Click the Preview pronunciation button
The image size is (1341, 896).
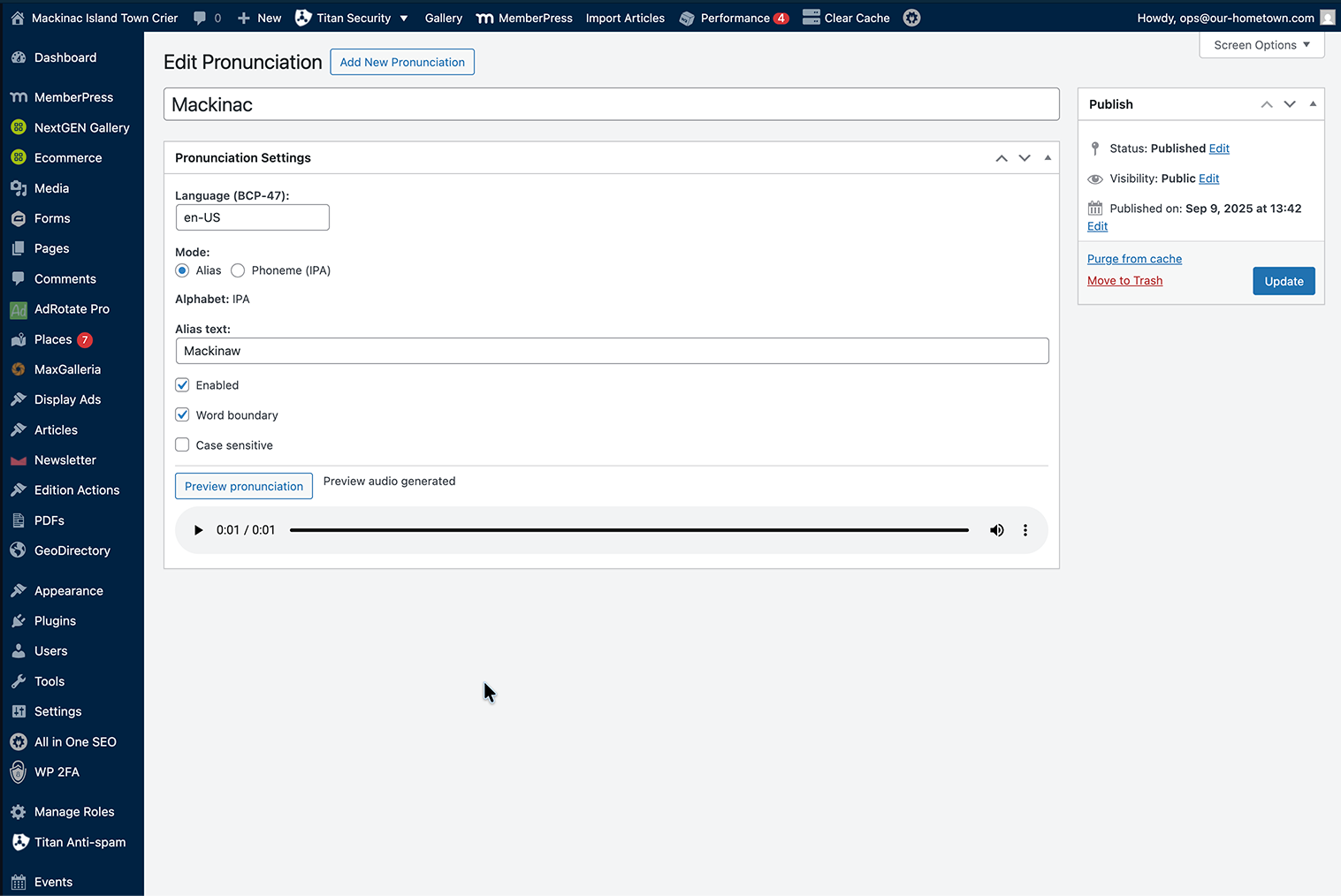coord(243,486)
